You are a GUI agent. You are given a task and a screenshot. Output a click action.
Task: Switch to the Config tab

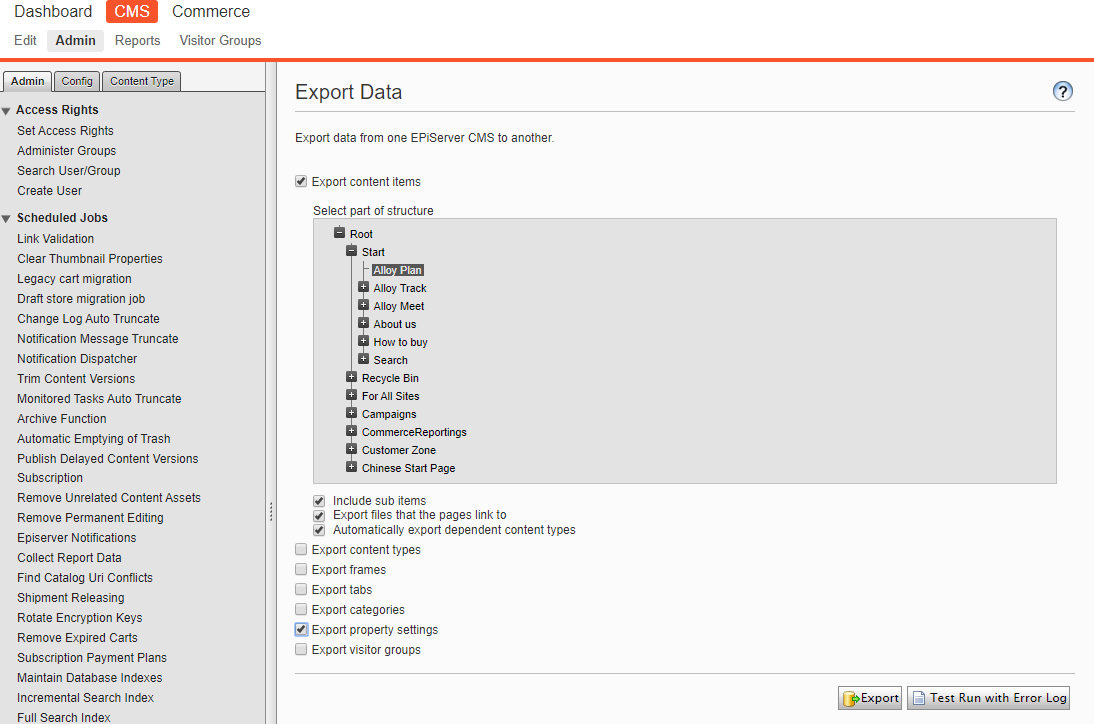coord(77,81)
